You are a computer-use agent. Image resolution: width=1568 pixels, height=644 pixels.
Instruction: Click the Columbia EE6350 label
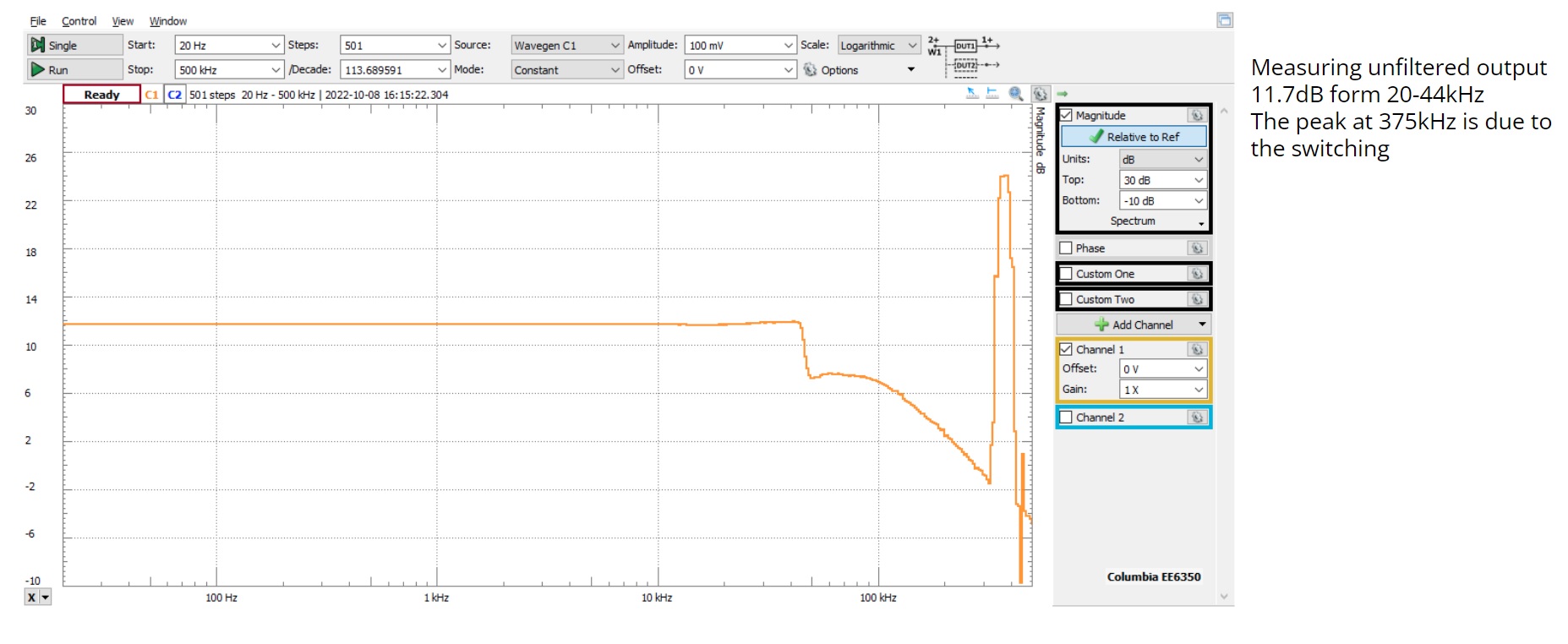pos(1154,576)
